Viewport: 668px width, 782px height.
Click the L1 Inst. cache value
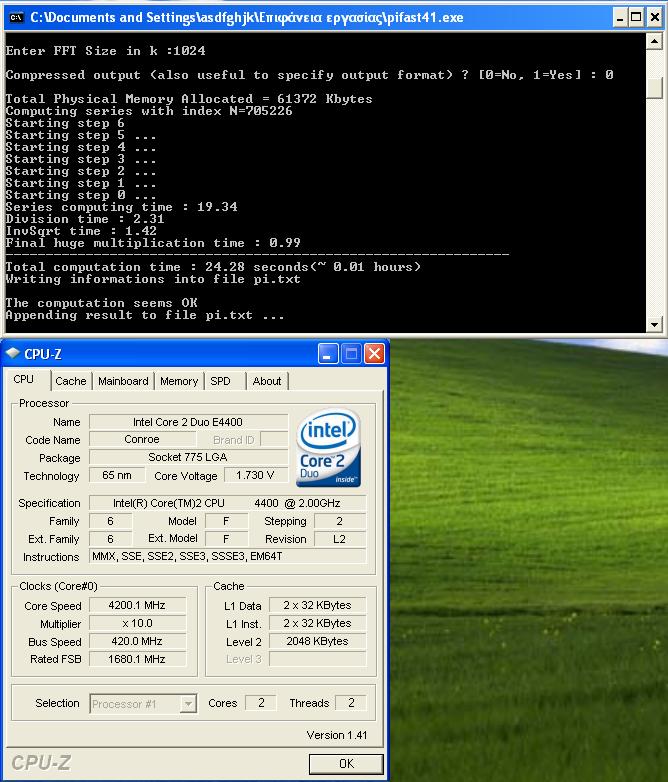click(x=317, y=623)
